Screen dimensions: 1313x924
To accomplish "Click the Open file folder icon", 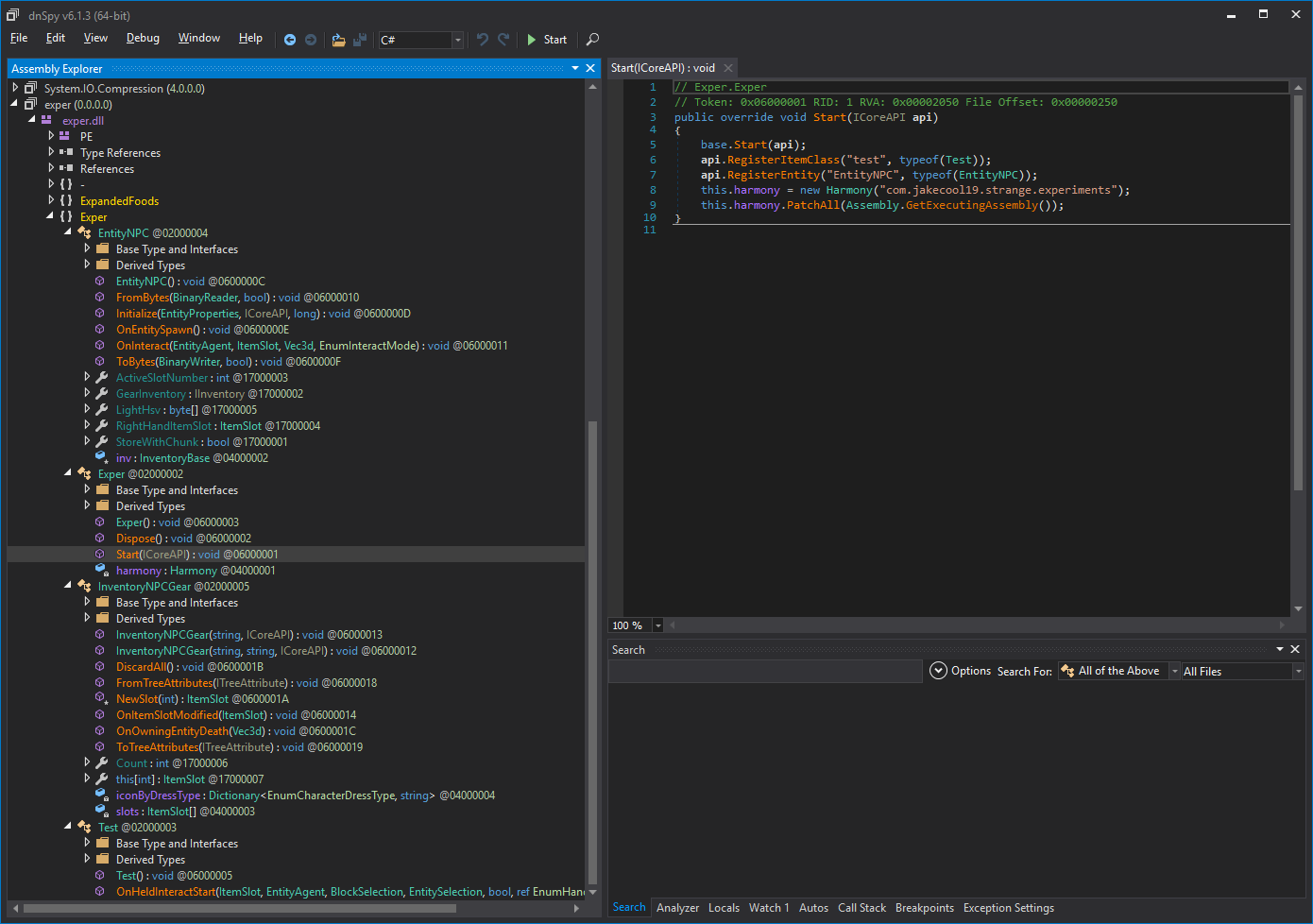I will click(x=338, y=40).
